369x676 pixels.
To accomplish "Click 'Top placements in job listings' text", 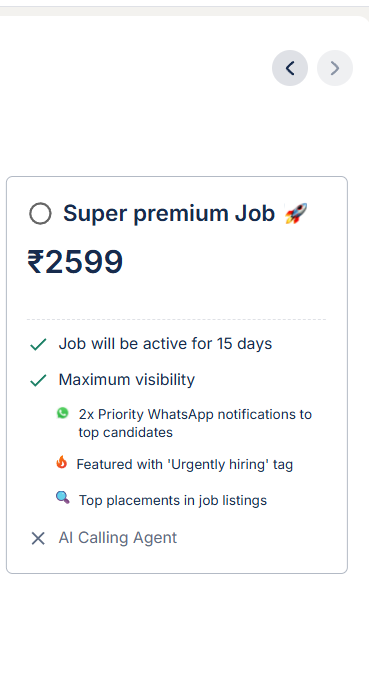I will (x=172, y=500).
